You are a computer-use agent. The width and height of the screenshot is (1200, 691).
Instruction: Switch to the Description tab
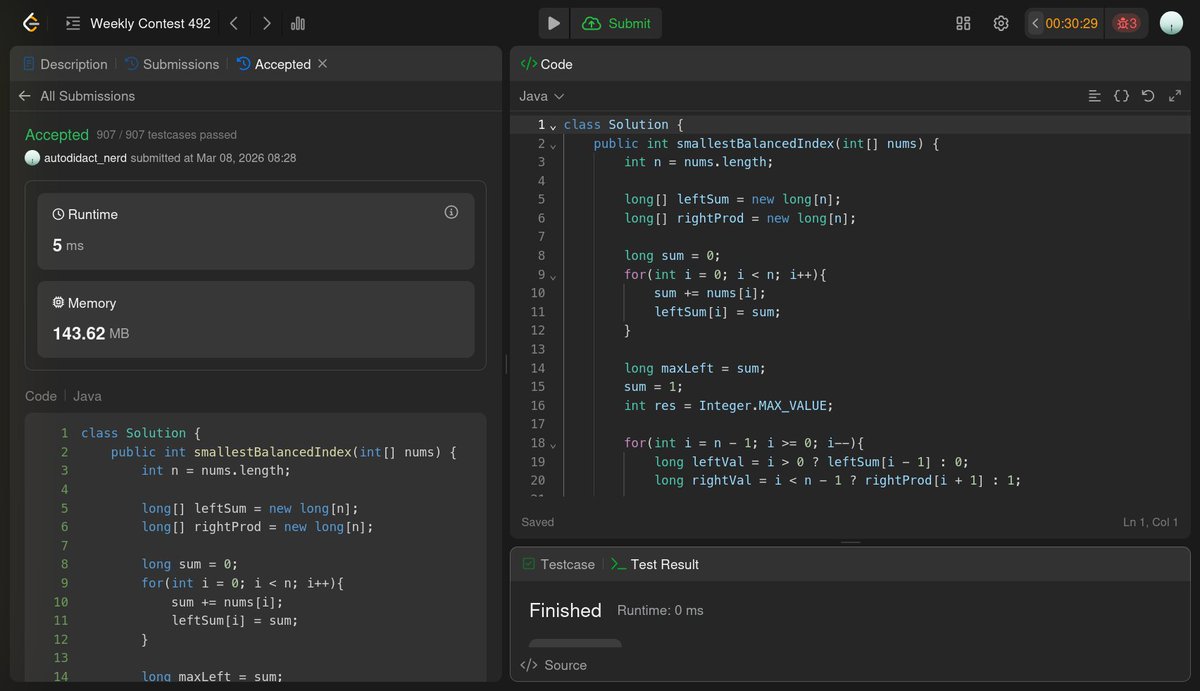click(x=65, y=64)
